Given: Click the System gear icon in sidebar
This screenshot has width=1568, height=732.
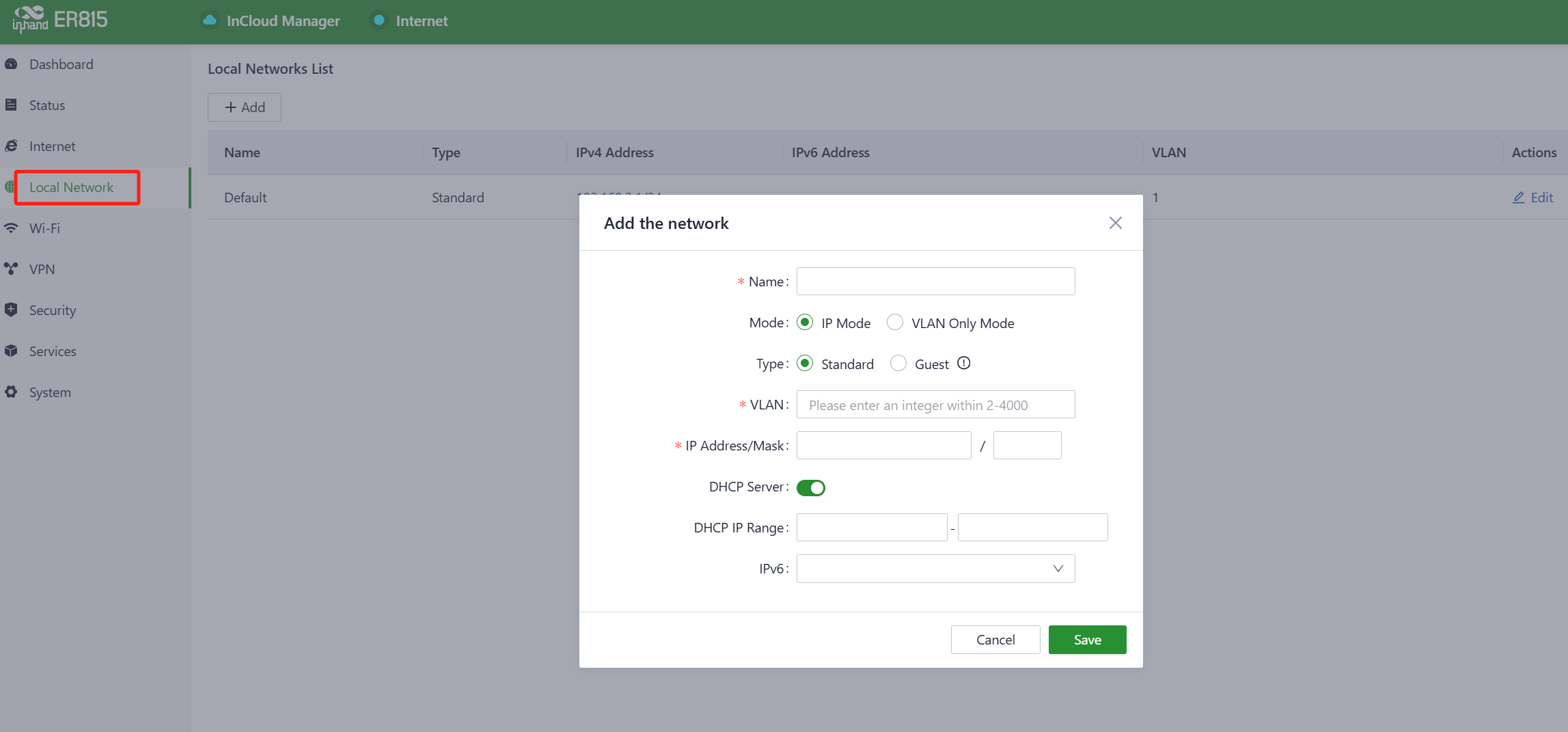Looking at the screenshot, I should [11, 392].
